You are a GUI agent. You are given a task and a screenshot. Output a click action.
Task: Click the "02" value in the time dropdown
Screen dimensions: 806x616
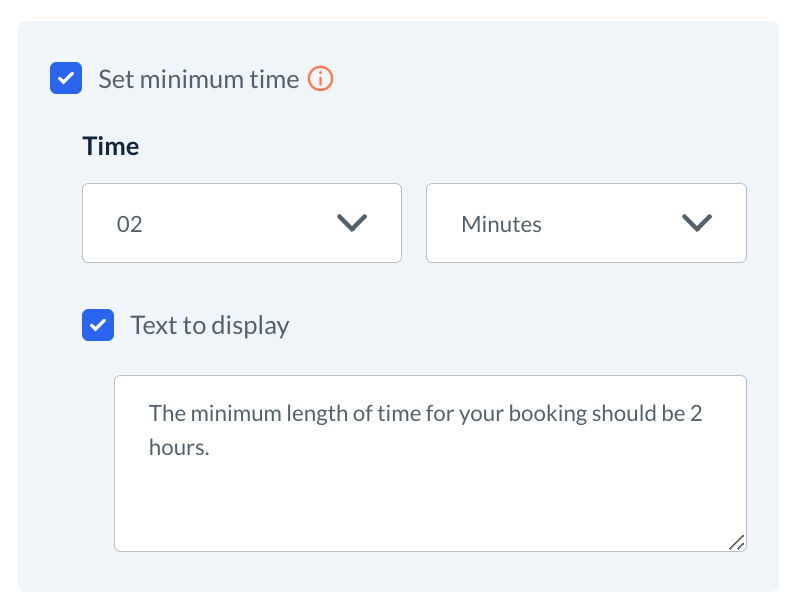(130, 224)
